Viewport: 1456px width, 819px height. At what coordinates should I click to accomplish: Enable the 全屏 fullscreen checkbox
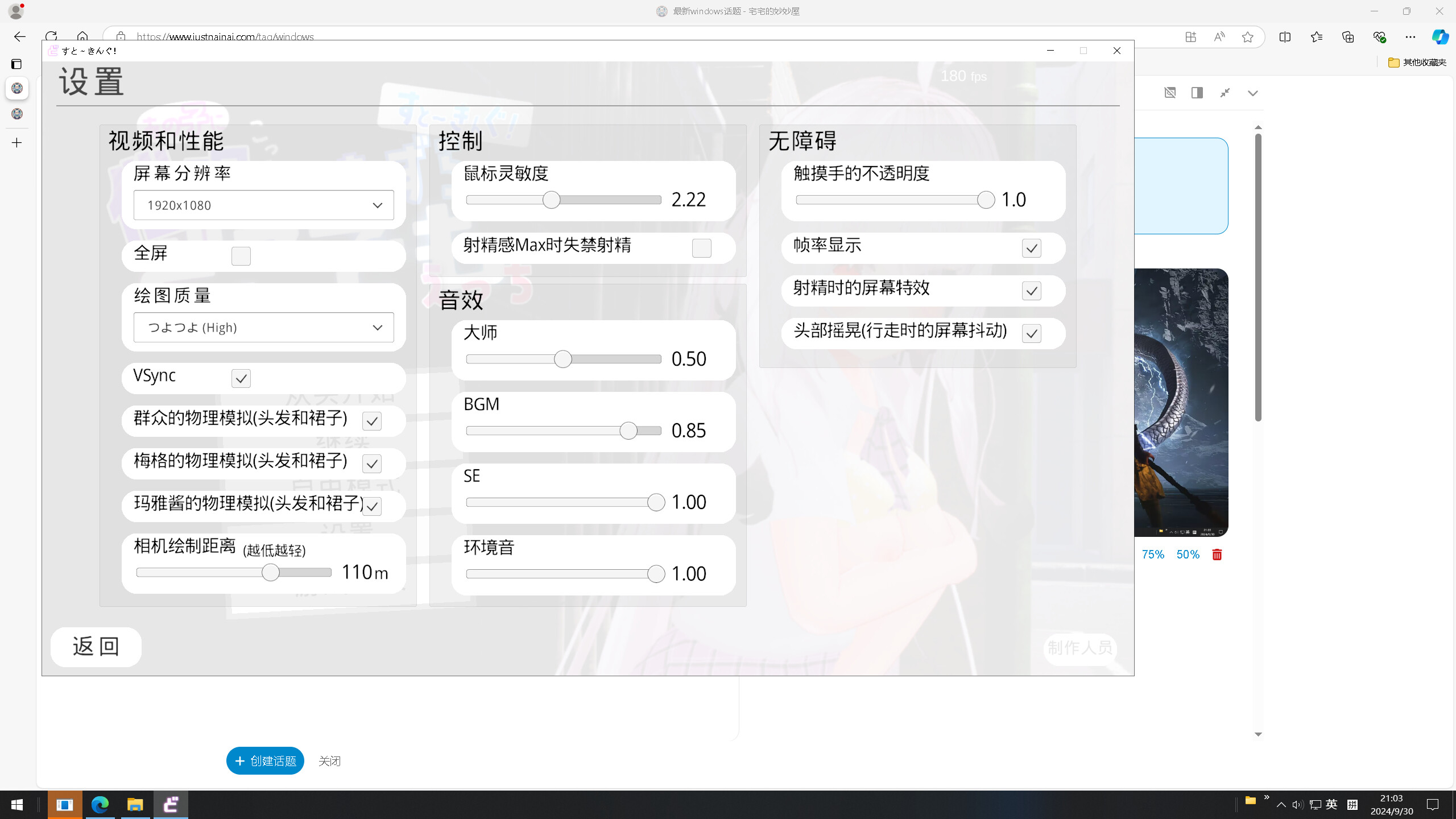pos(241,256)
